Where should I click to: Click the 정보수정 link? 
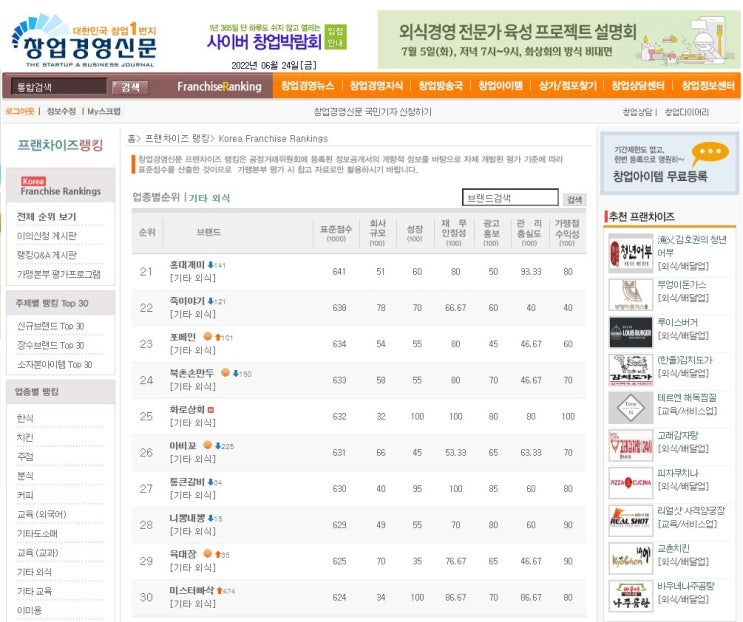(61, 111)
